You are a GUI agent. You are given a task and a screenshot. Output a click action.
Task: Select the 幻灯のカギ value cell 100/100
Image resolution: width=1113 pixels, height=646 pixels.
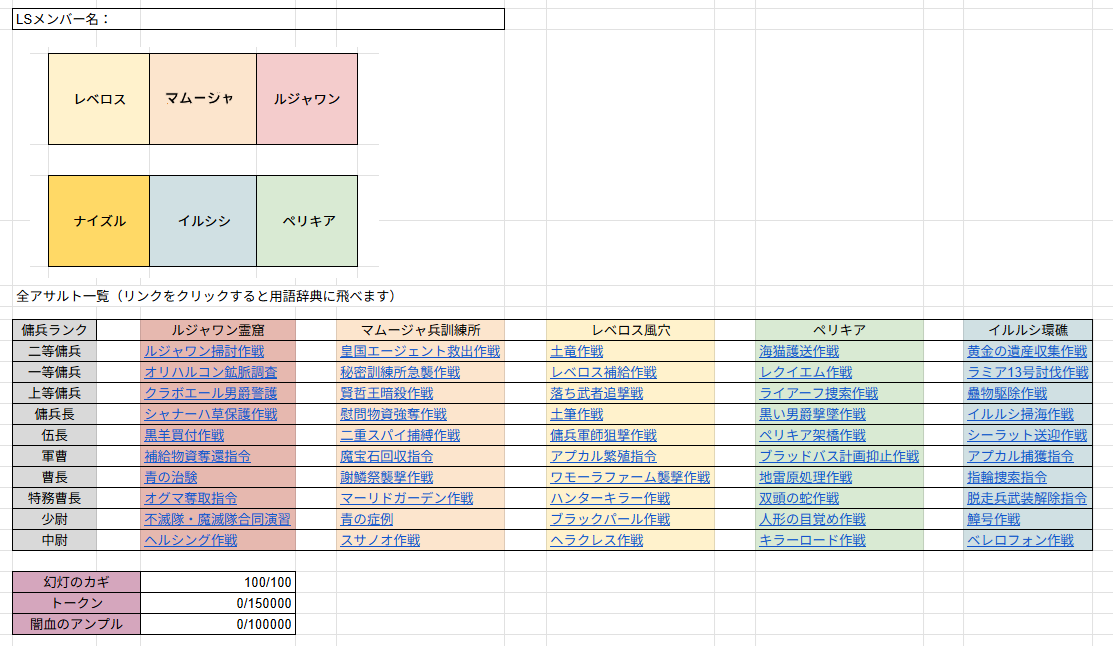click(x=218, y=582)
